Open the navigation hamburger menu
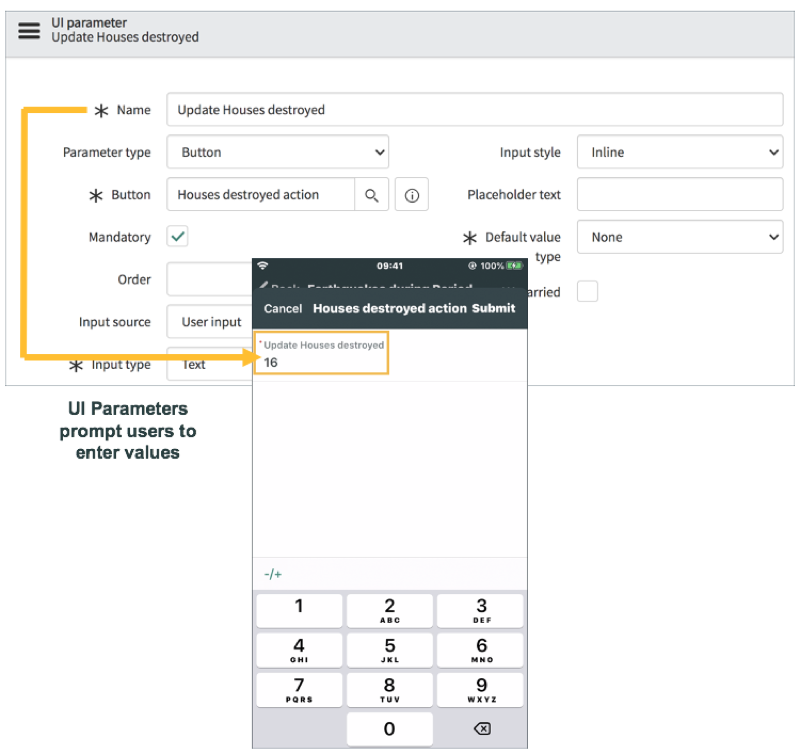800x754 pixels. 30,31
